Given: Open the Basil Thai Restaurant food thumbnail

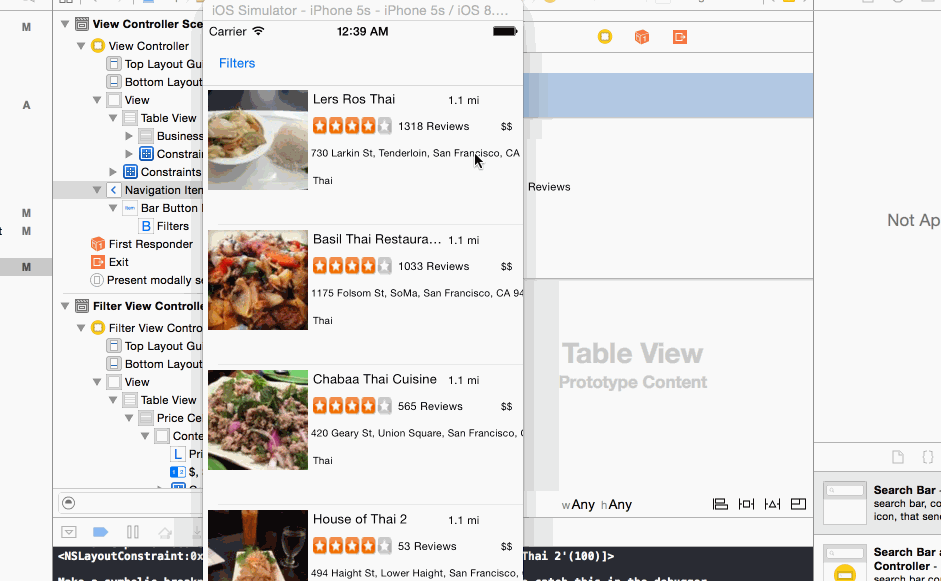Looking at the screenshot, I should [257, 280].
